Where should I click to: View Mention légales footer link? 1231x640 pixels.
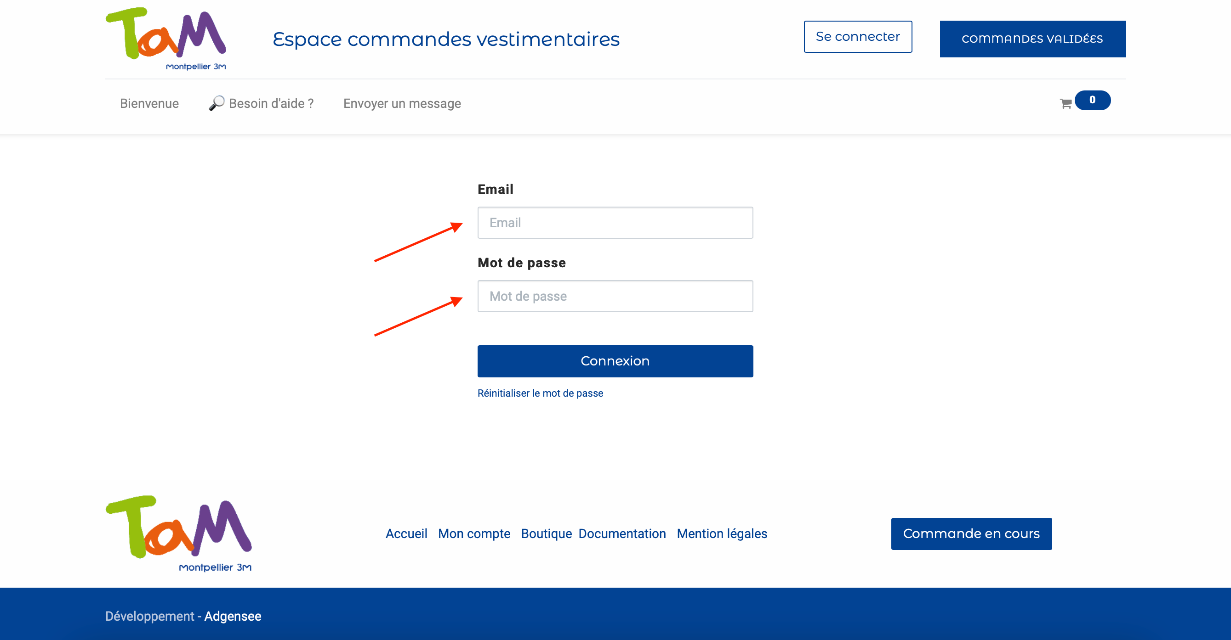pos(722,534)
